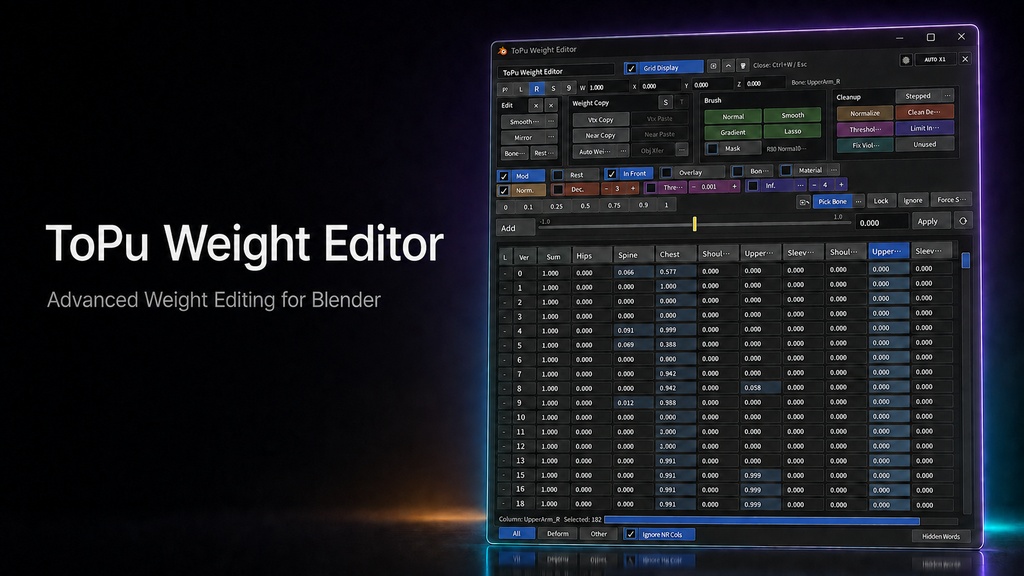Click the Near Copy button
1024x576 pixels.
click(601, 135)
